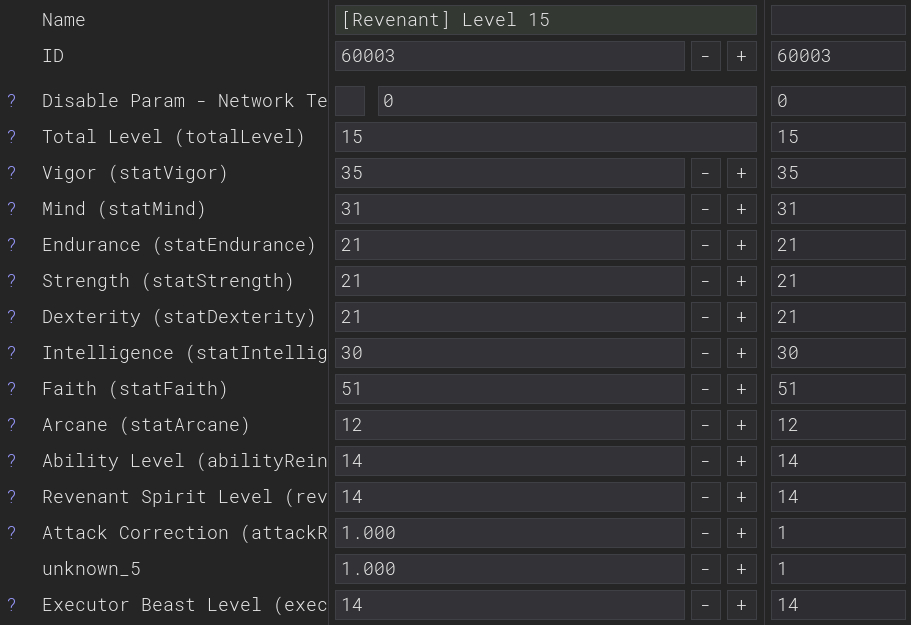Decrease Faith using the minus button
This screenshot has width=911, height=625.
pyautogui.click(x=705, y=389)
